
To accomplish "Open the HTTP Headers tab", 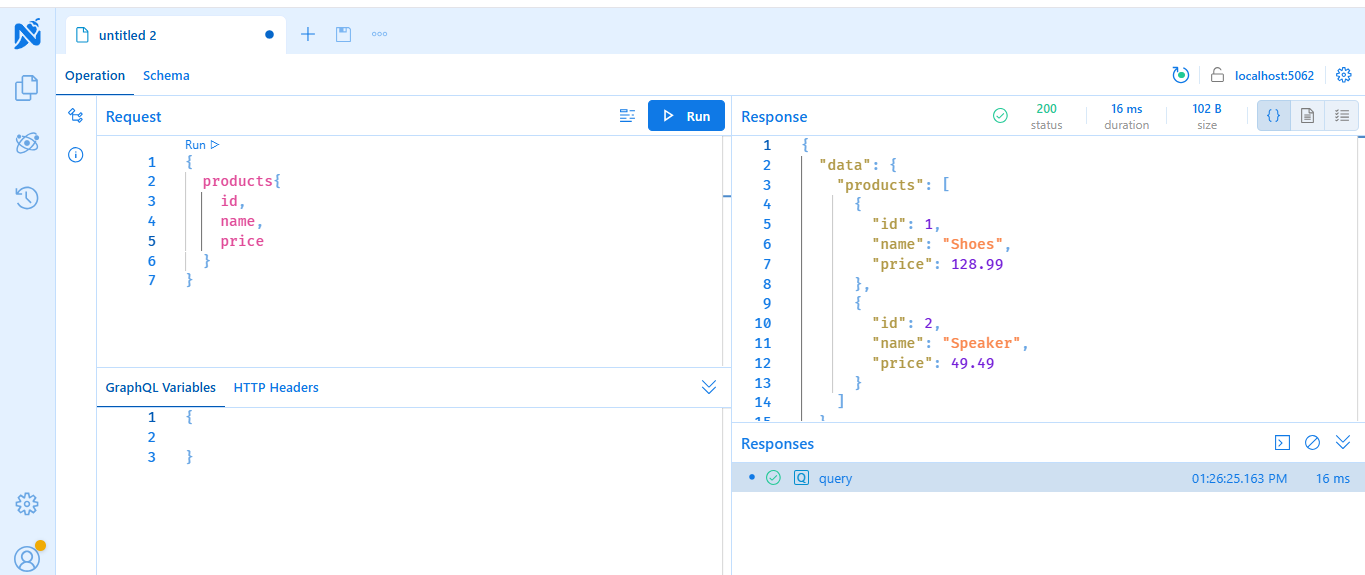I will click(x=276, y=387).
